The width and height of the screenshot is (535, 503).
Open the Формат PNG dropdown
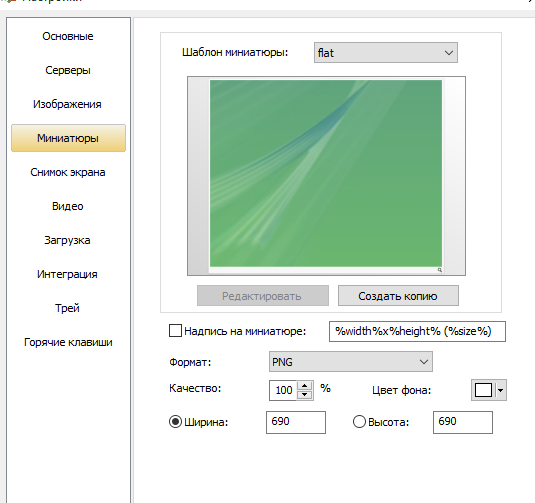click(x=350, y=362)
